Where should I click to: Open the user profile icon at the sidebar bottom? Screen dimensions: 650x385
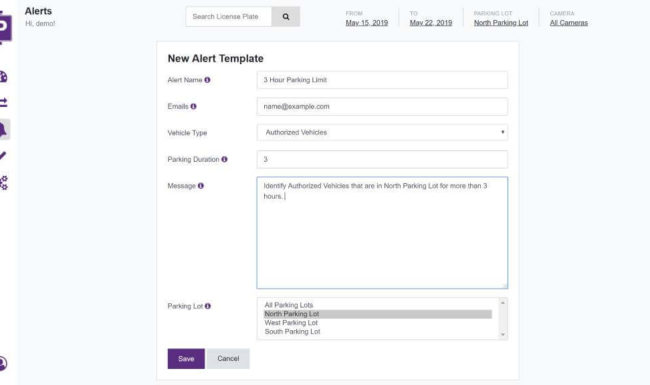pos(3,363)
